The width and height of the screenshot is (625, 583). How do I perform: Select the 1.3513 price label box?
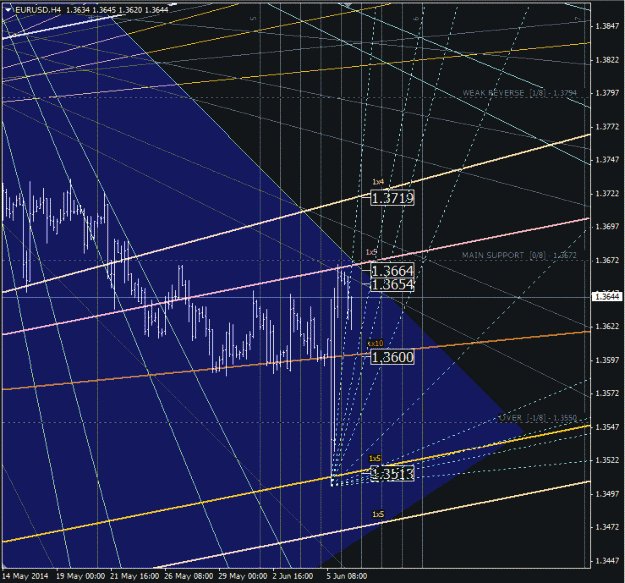click(x=393, y=474)
